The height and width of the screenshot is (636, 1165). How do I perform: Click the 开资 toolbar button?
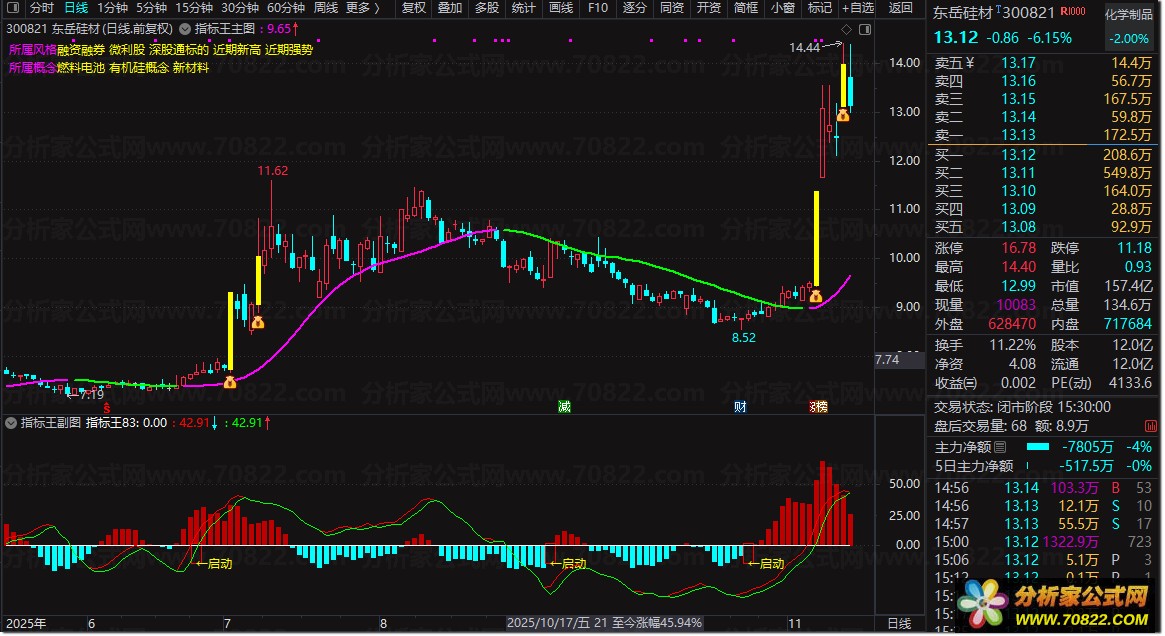(x=708, y=7)
